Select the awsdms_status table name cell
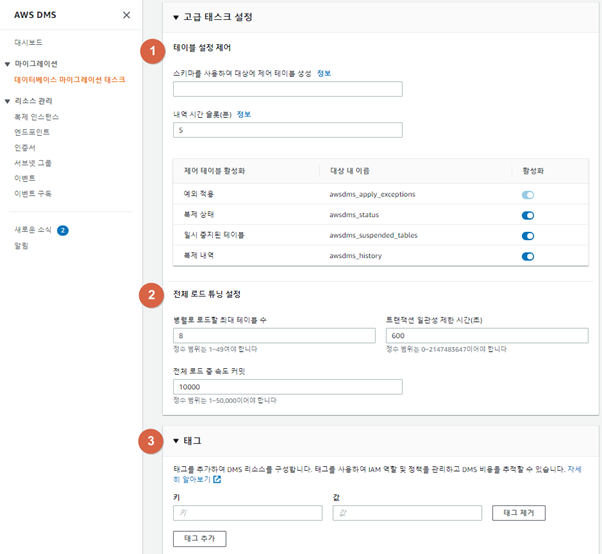 pyautogui.click(x=354, y=215)
